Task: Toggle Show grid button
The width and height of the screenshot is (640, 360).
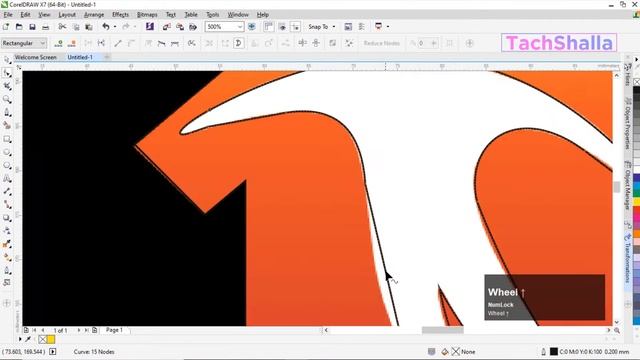Action: 282,27
